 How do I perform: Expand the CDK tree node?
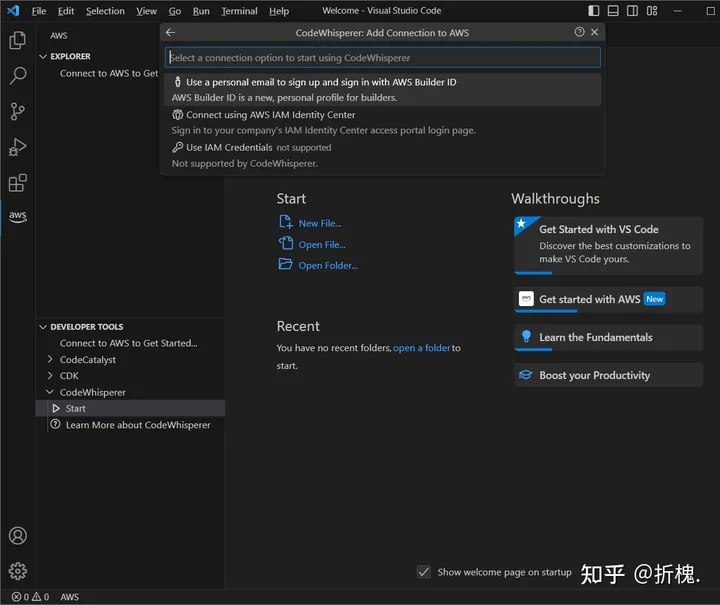tap(51, 376)
